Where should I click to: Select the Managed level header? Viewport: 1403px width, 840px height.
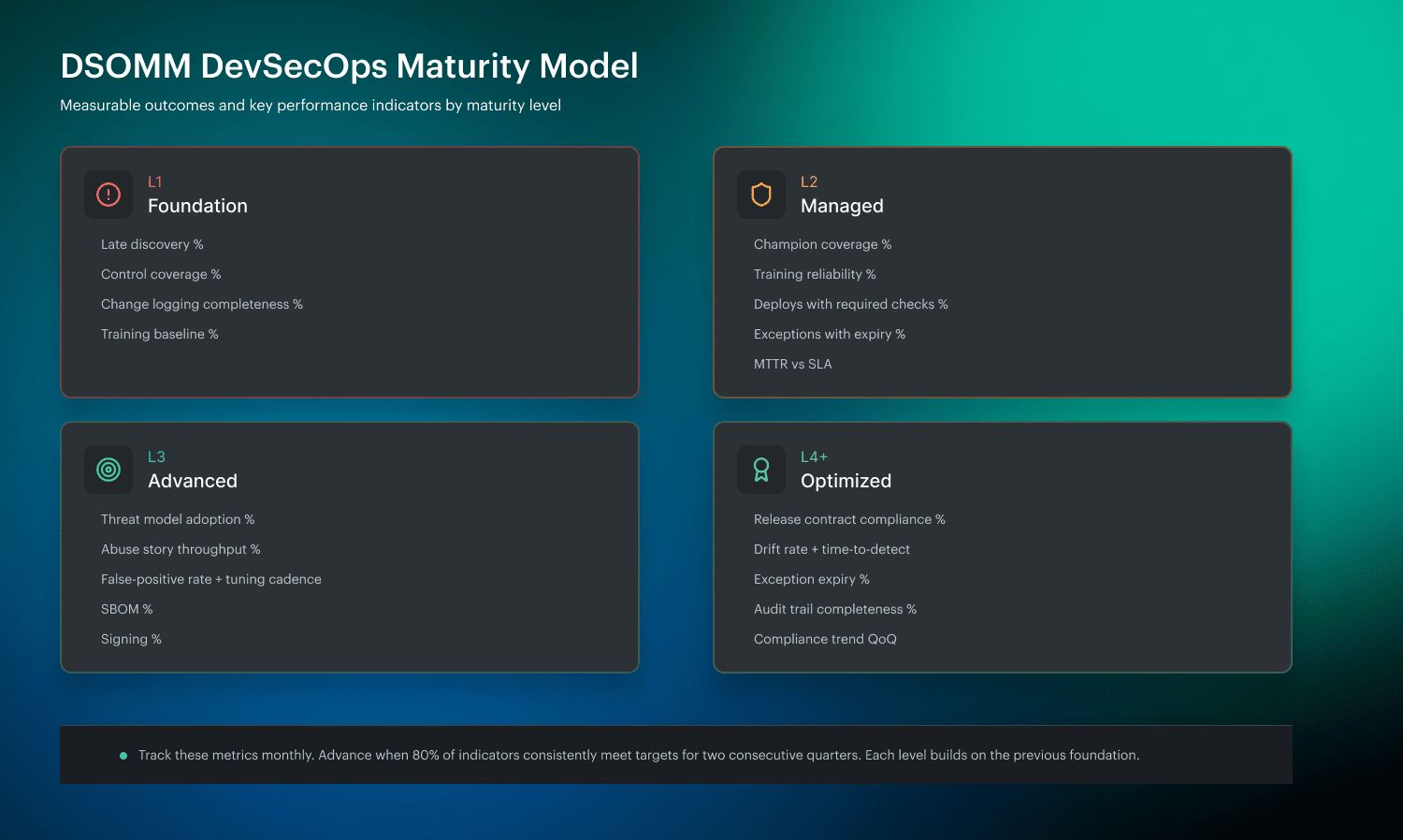tap(842, 206)
